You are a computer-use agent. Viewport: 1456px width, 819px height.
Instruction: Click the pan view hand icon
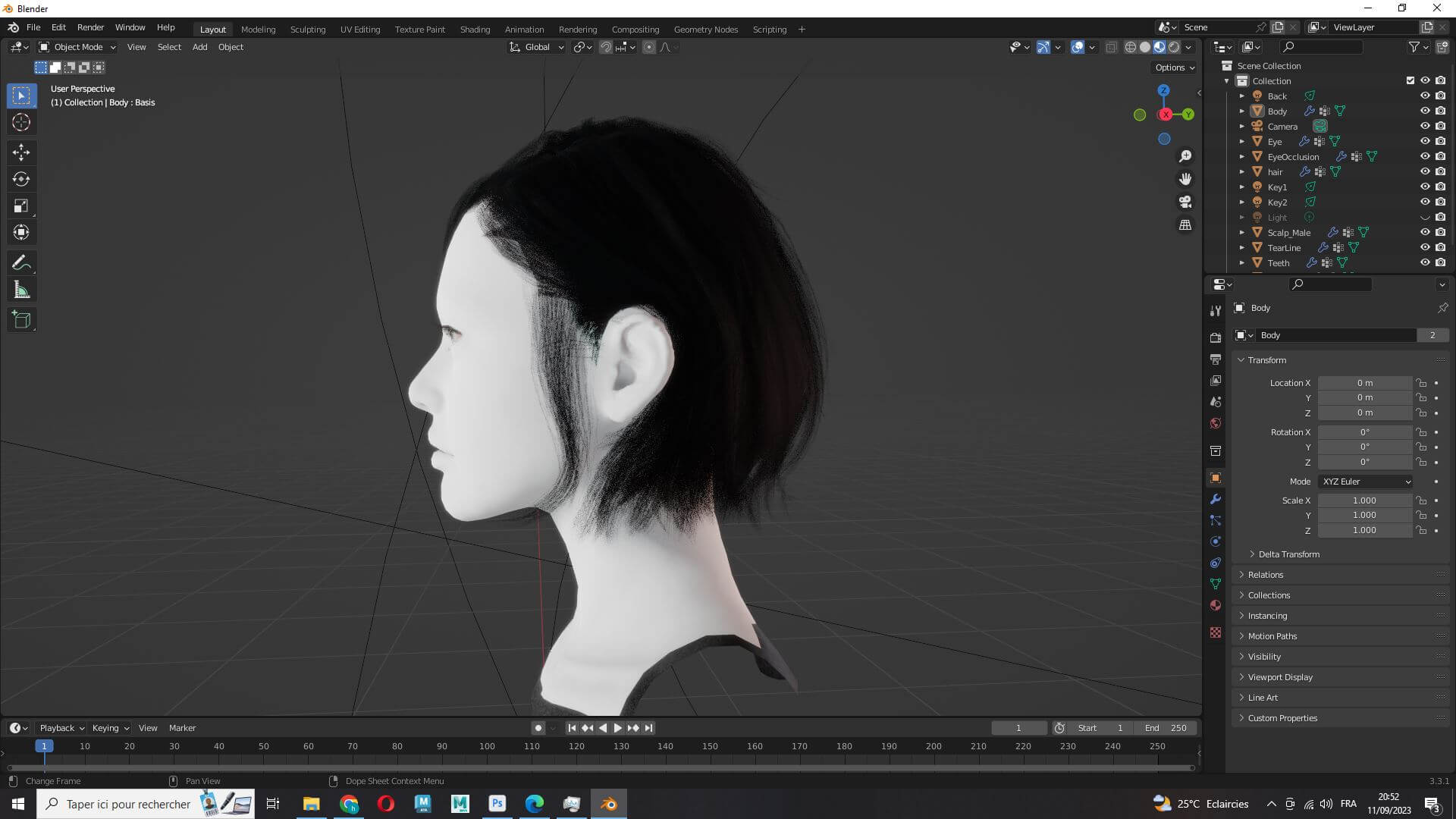click(x=1185, y=179)
